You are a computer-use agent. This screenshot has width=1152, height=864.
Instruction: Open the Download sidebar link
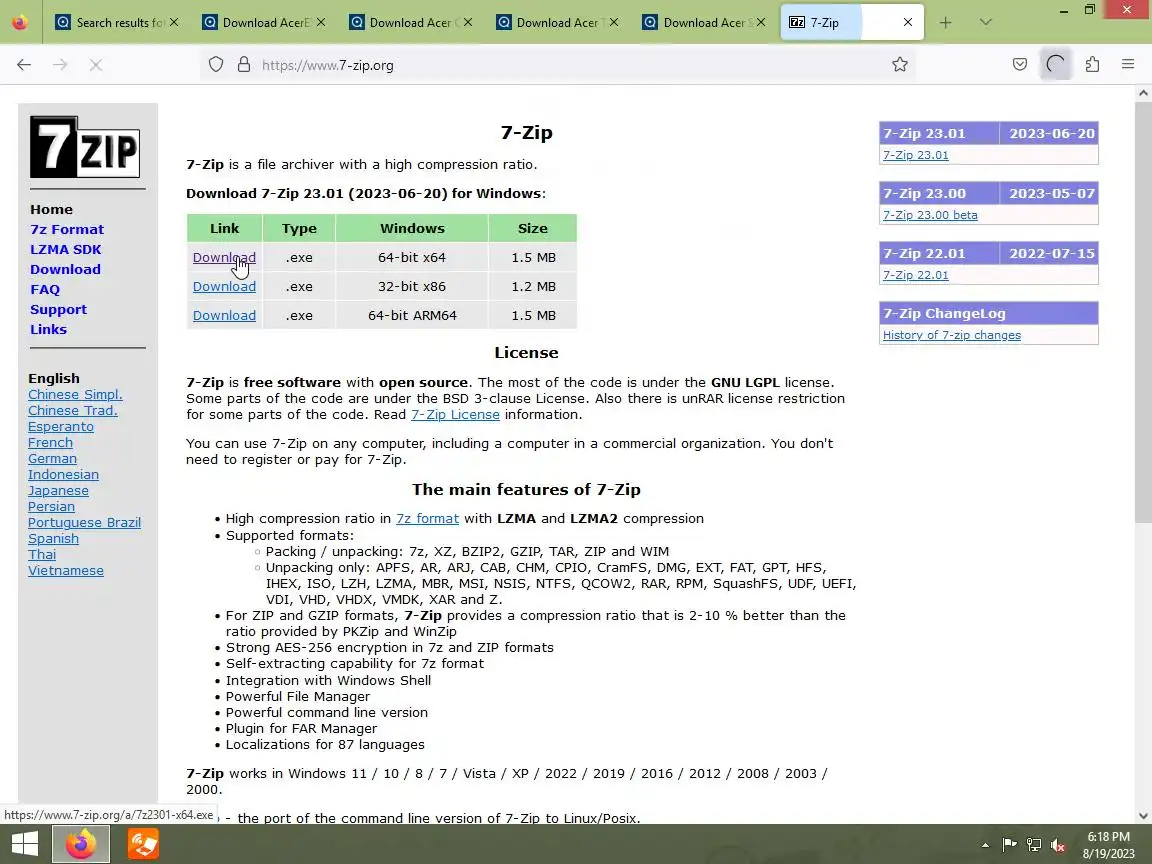pyautogui.click(x=65, y=270)
